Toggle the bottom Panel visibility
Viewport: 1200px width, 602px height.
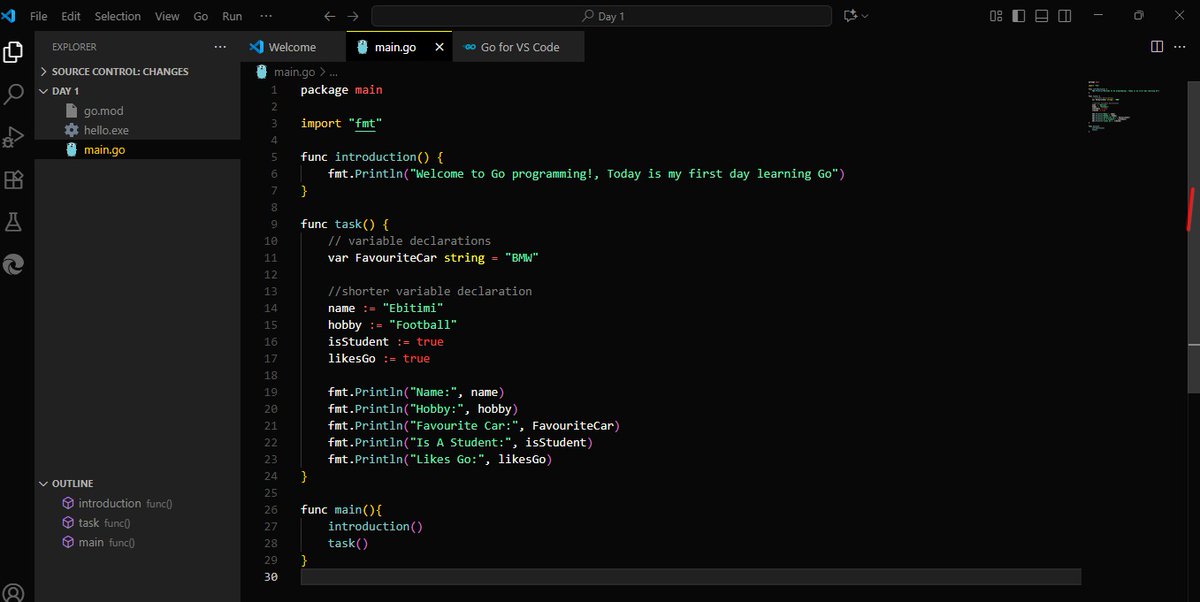click(1040, 16)
